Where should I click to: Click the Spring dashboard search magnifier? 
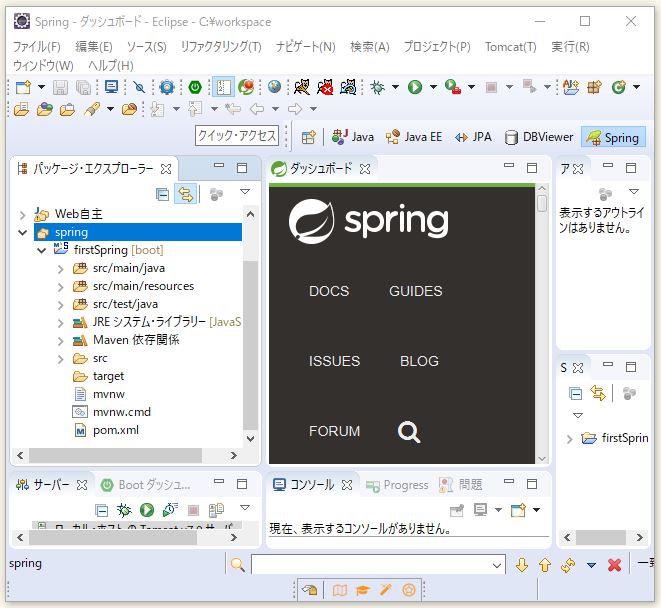[409, 432]
